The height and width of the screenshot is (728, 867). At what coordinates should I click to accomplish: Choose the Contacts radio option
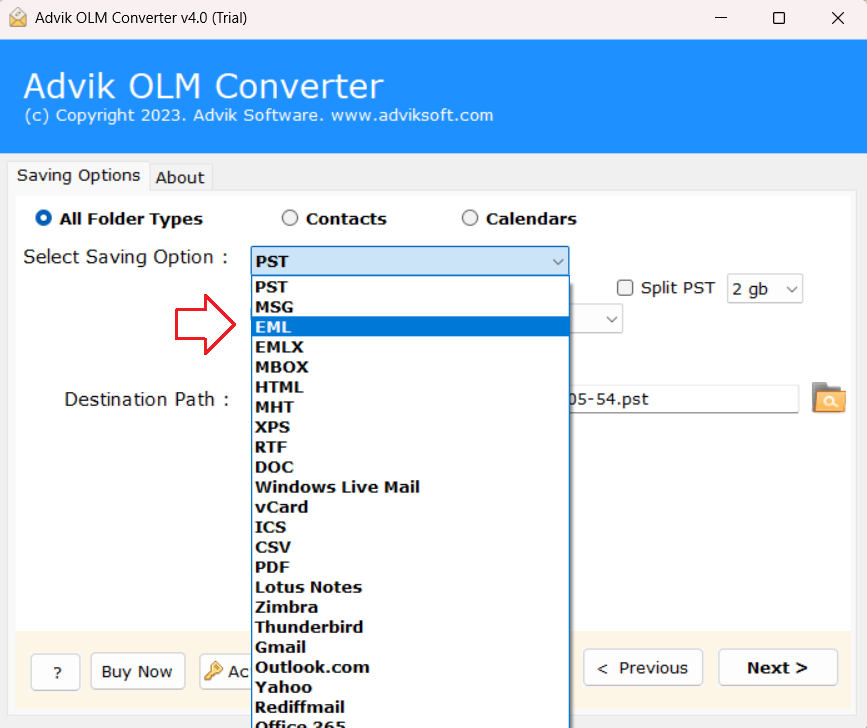[x=290, y=218]
